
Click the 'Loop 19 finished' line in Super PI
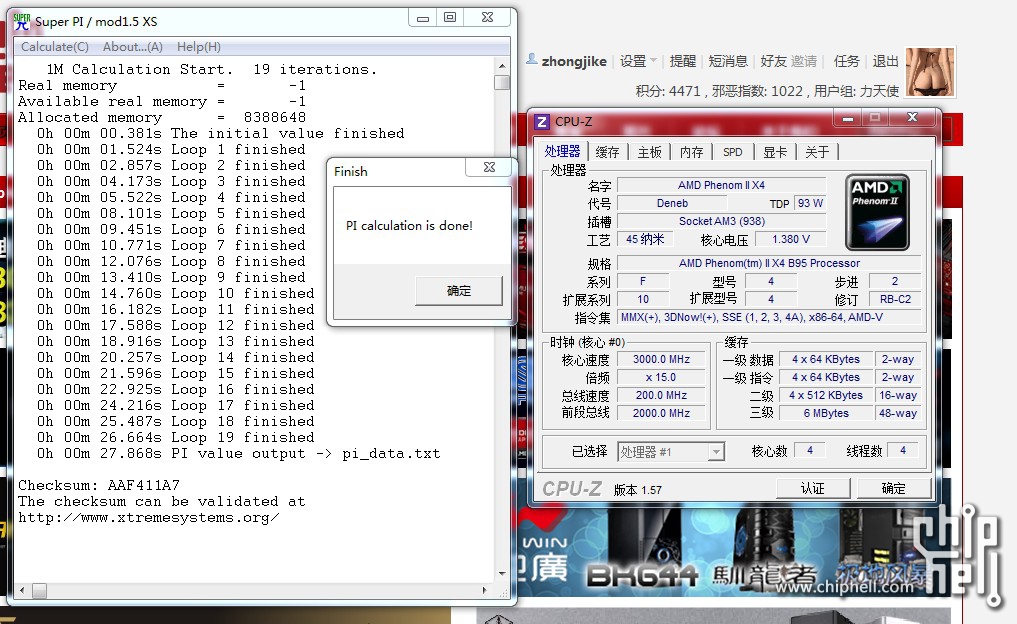coord(243,437)
